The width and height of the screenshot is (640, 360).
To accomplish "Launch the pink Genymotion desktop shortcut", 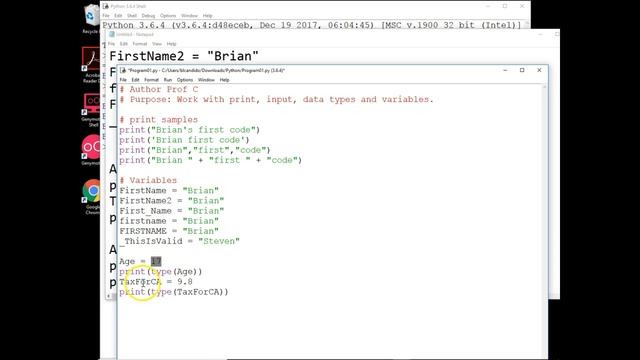I will coord(91,149).
